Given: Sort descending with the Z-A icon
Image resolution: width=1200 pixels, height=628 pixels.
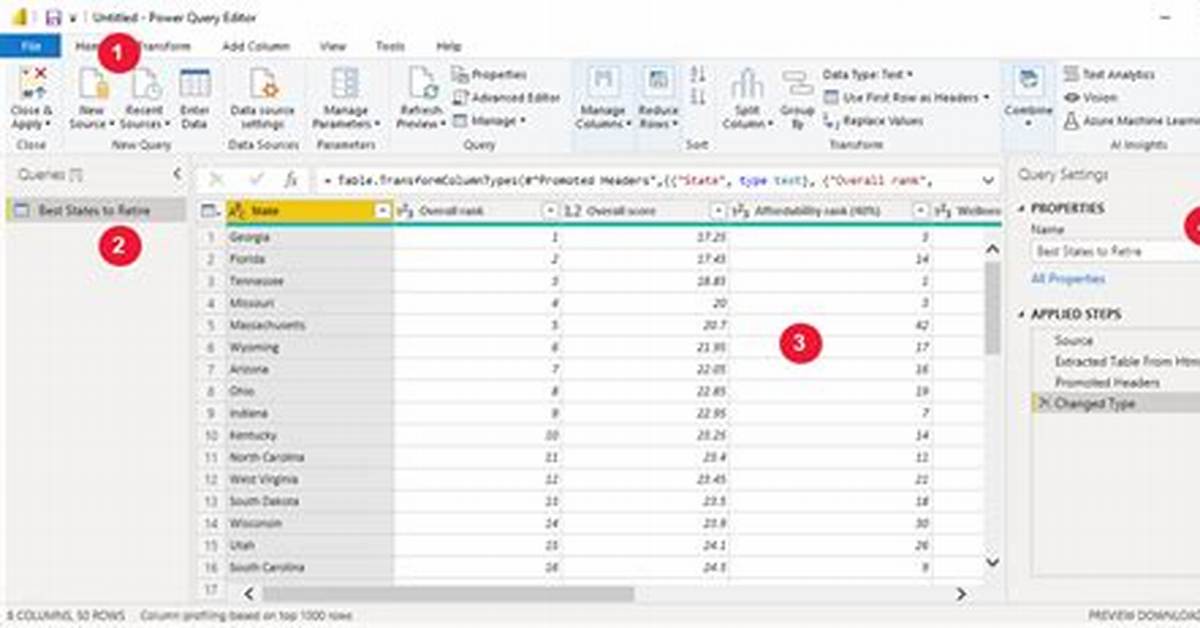Looking at the screenshot, I should click(698, 97).
